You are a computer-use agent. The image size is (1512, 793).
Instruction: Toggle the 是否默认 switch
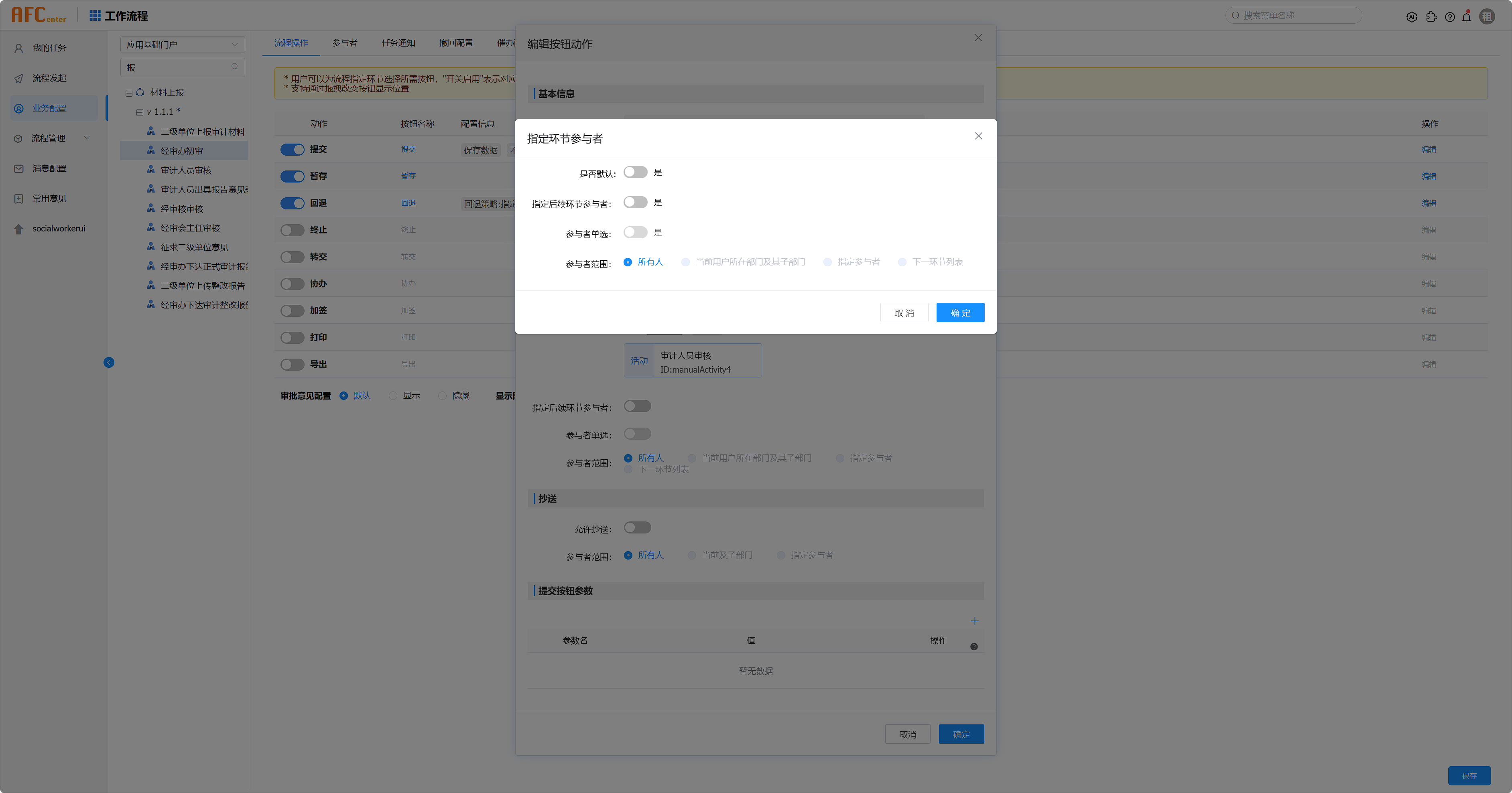(x=635, y=172)
